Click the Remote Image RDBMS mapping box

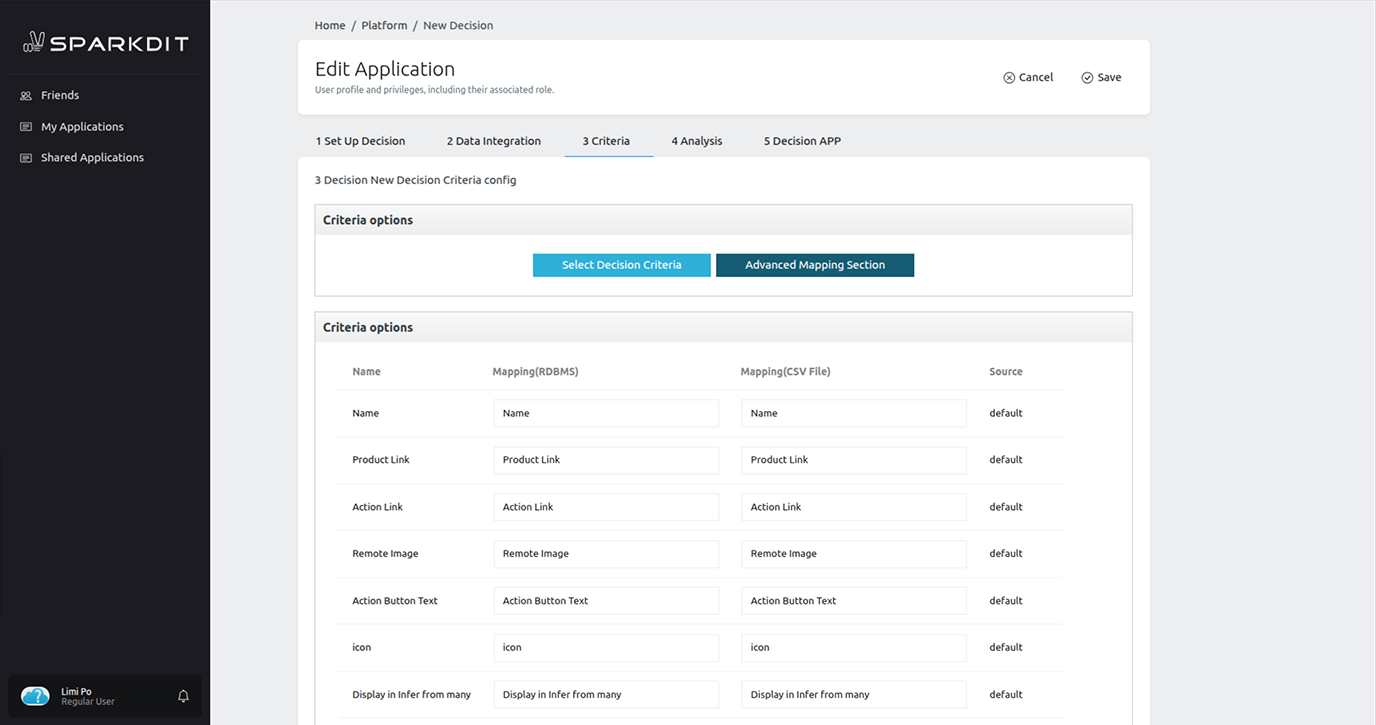tap(605, 553)
